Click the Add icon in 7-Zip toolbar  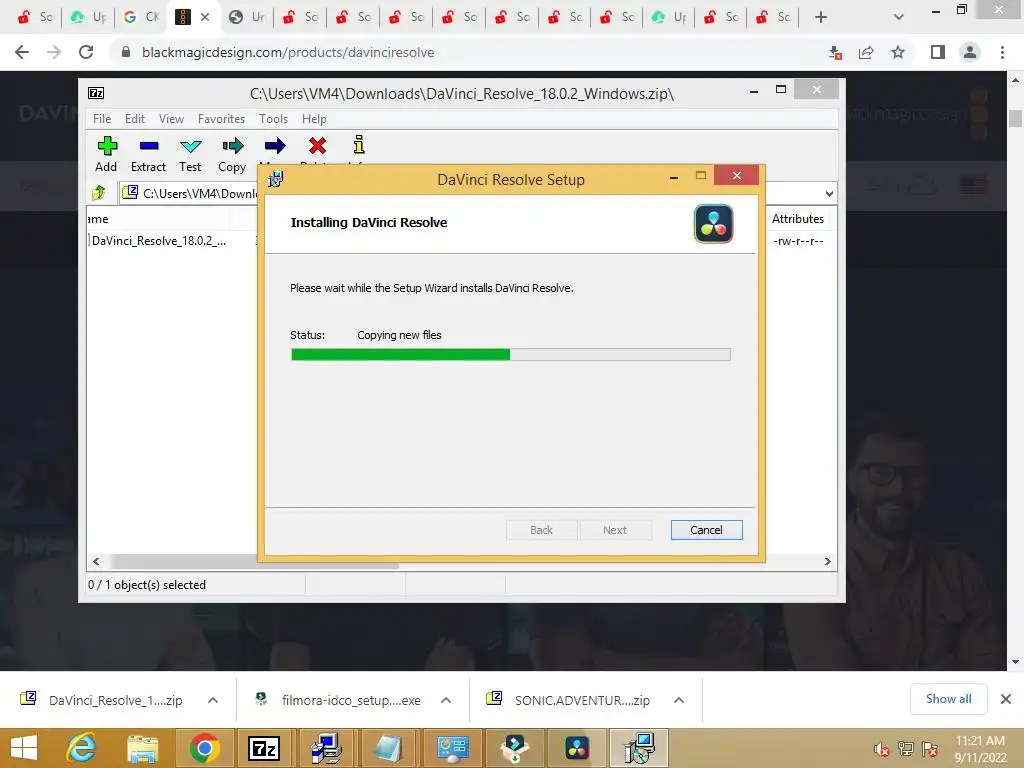tap(107, 146)
